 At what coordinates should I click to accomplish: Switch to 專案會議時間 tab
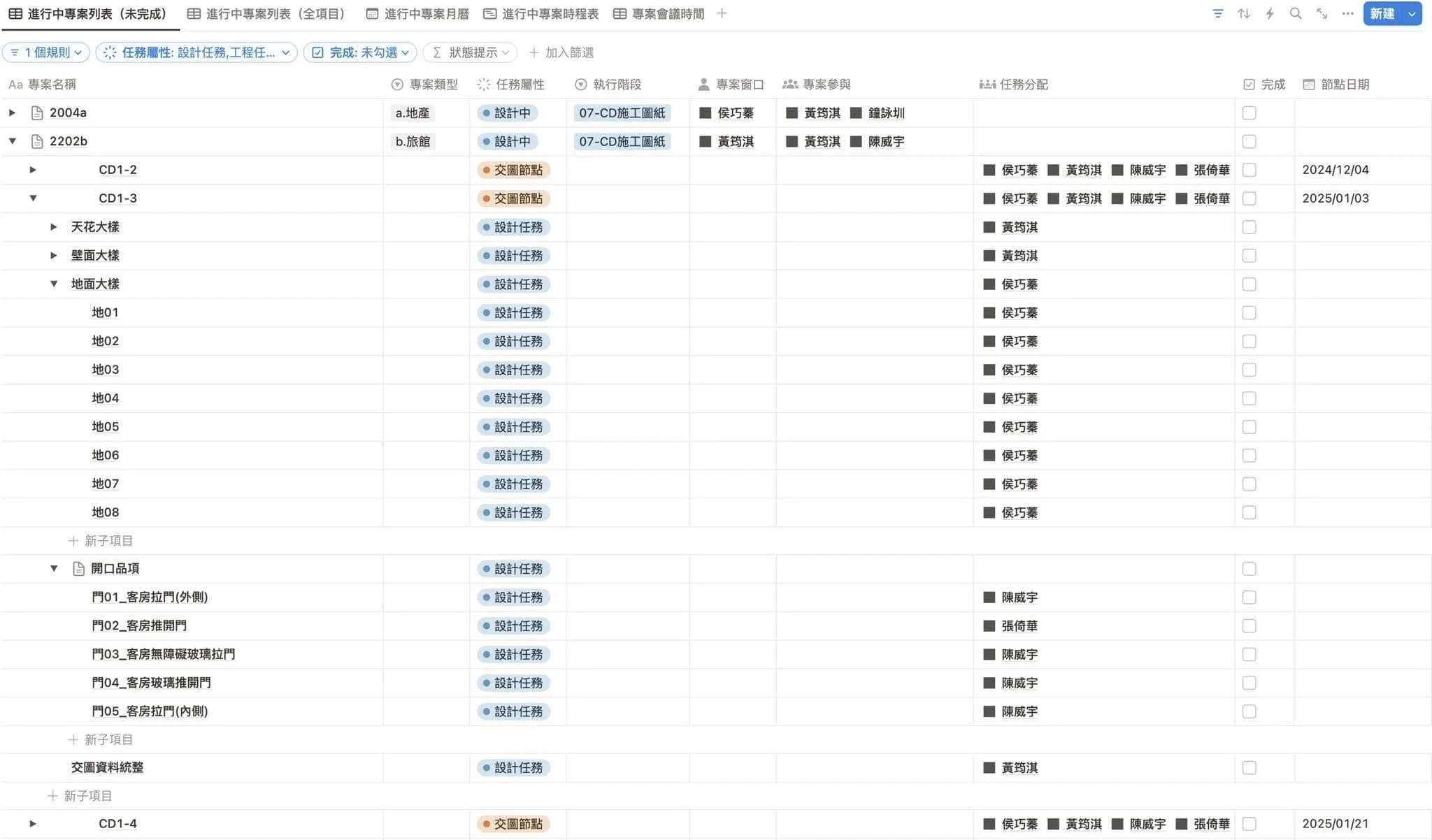tap(659, 14)
